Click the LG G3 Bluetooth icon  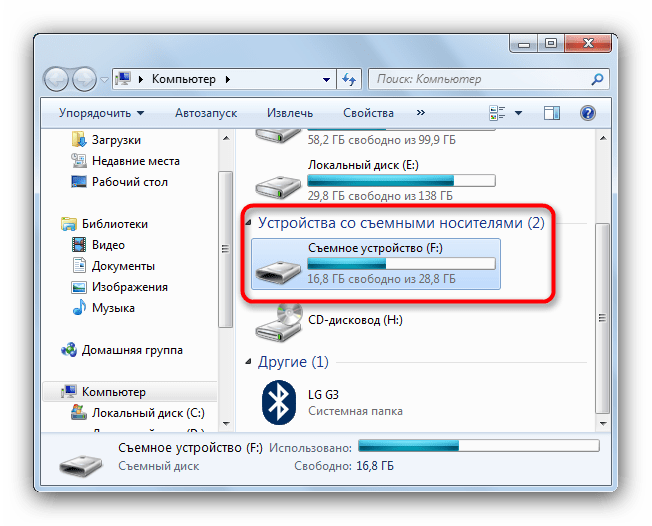click(x=279, y=403)
